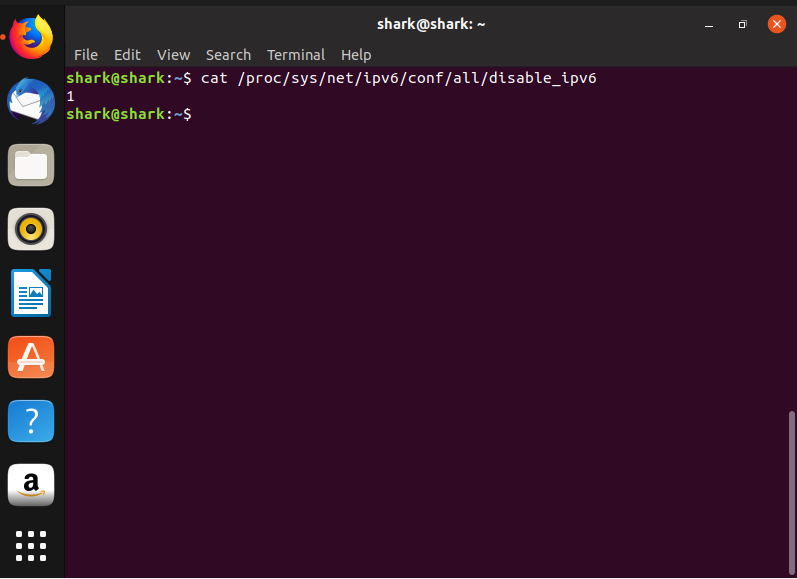Open LibreOffice Writer from the dock
The height and width of the screenshot is (579, 797).
coord(31,293)
